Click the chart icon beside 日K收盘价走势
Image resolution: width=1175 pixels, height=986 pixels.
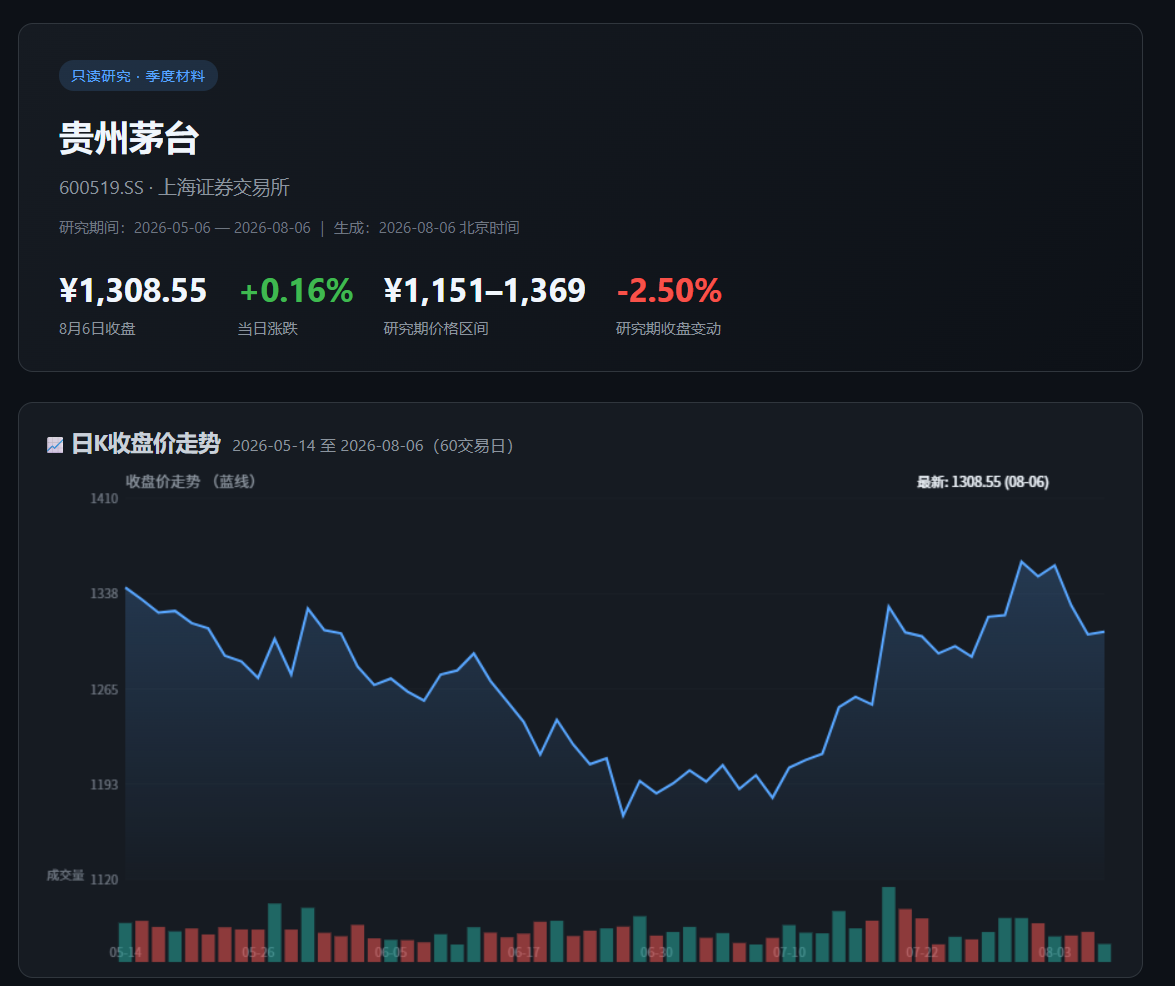[x=55, y=445]
